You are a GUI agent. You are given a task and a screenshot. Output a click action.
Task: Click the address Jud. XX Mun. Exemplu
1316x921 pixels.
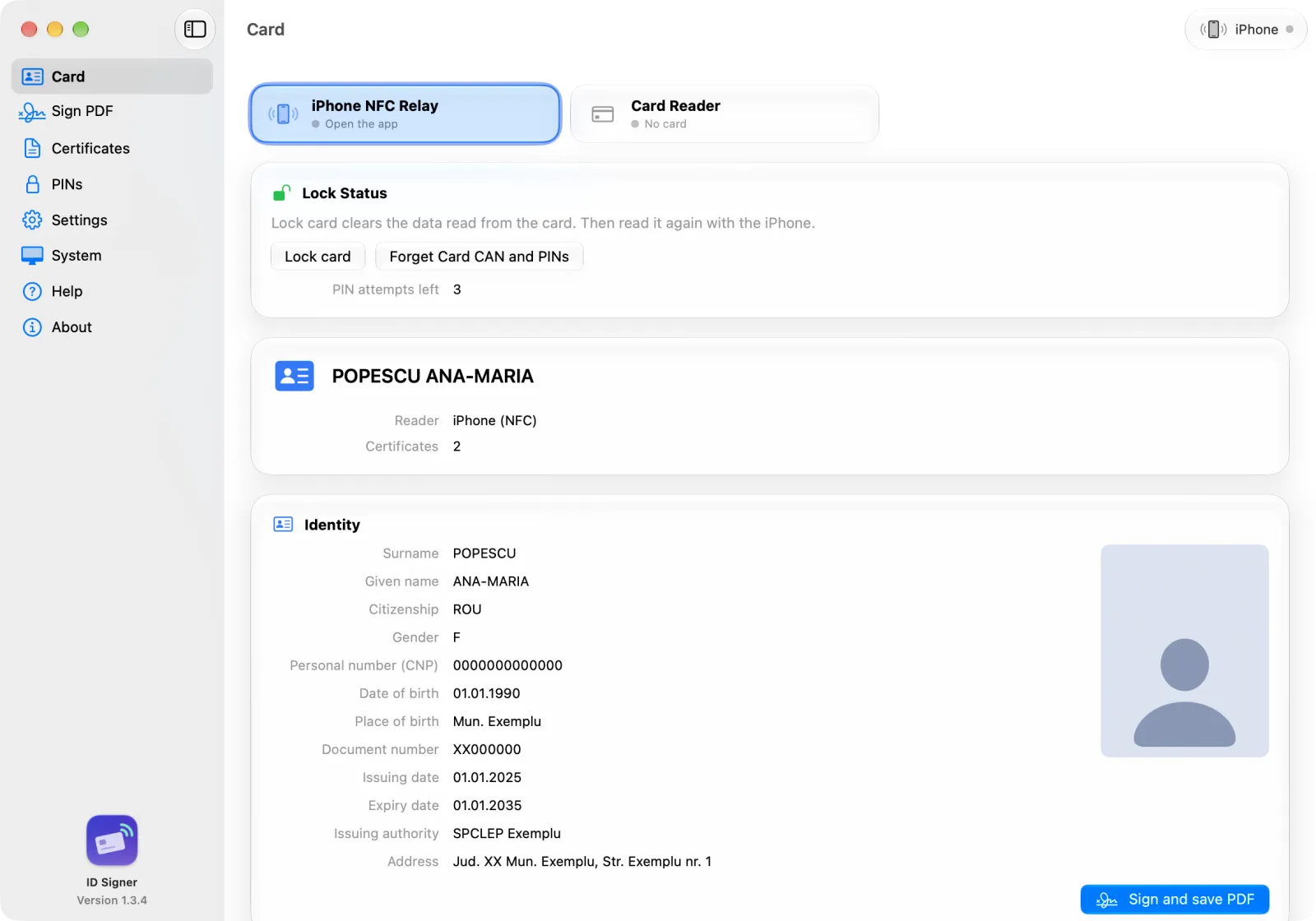click(x=582, y=861)
